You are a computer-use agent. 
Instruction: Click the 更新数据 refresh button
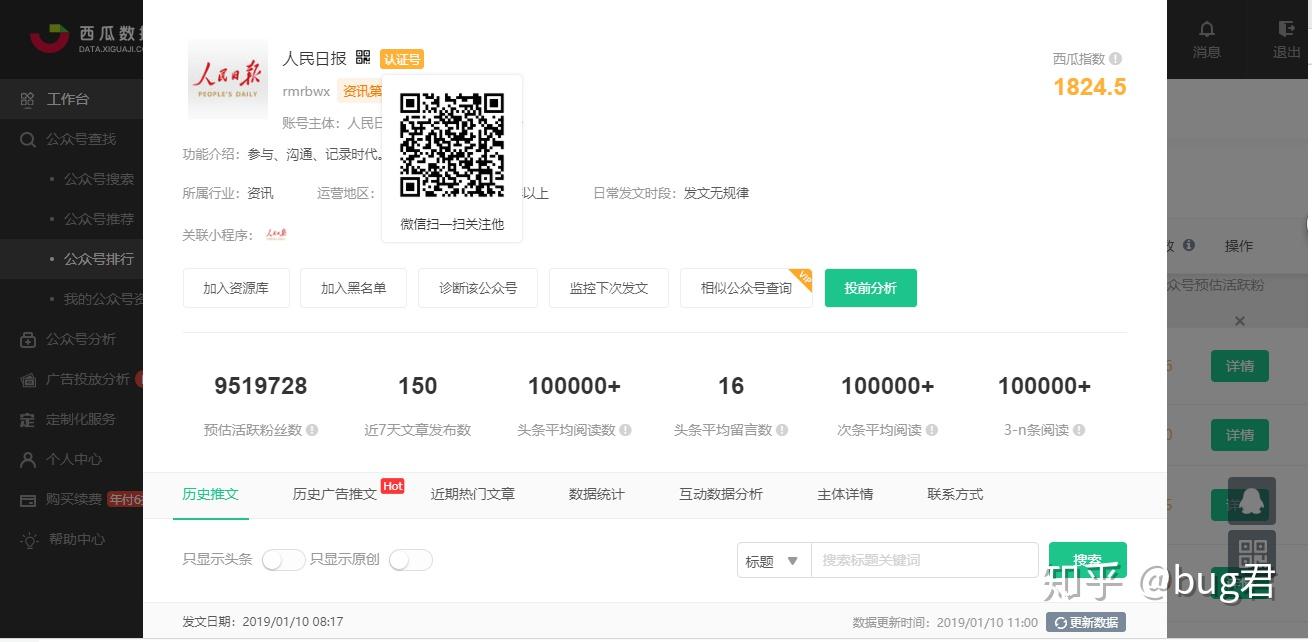click(1086, 622)
